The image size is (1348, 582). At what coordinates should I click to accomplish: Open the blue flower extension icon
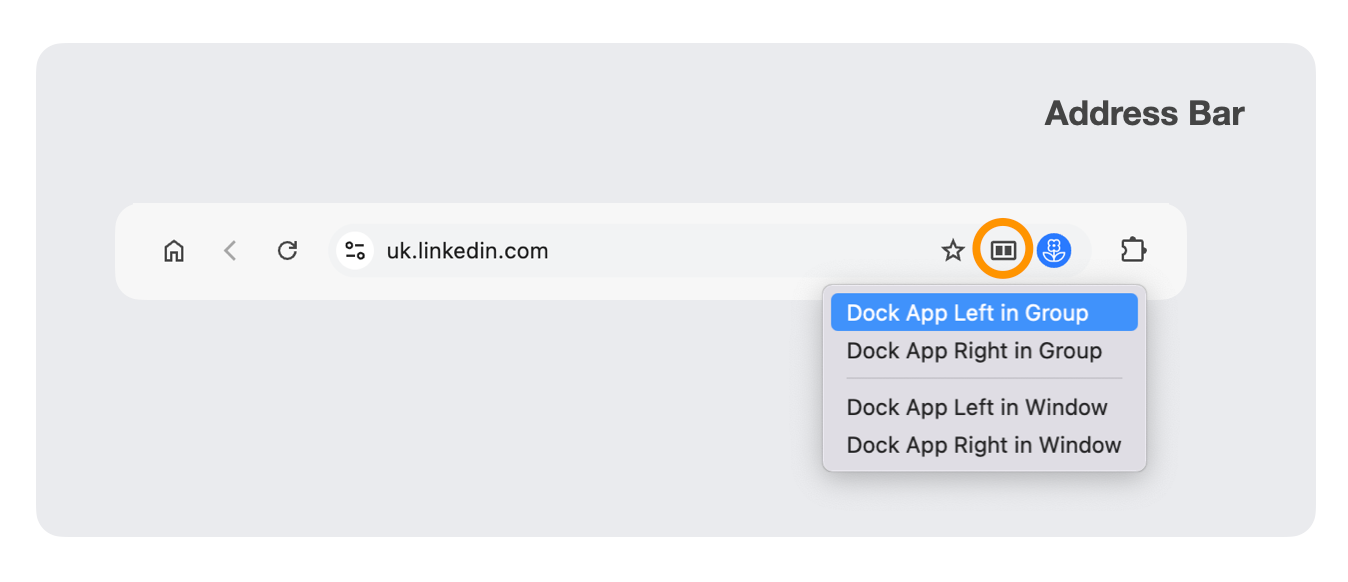pyautogui.click(x=1054, y=251)
